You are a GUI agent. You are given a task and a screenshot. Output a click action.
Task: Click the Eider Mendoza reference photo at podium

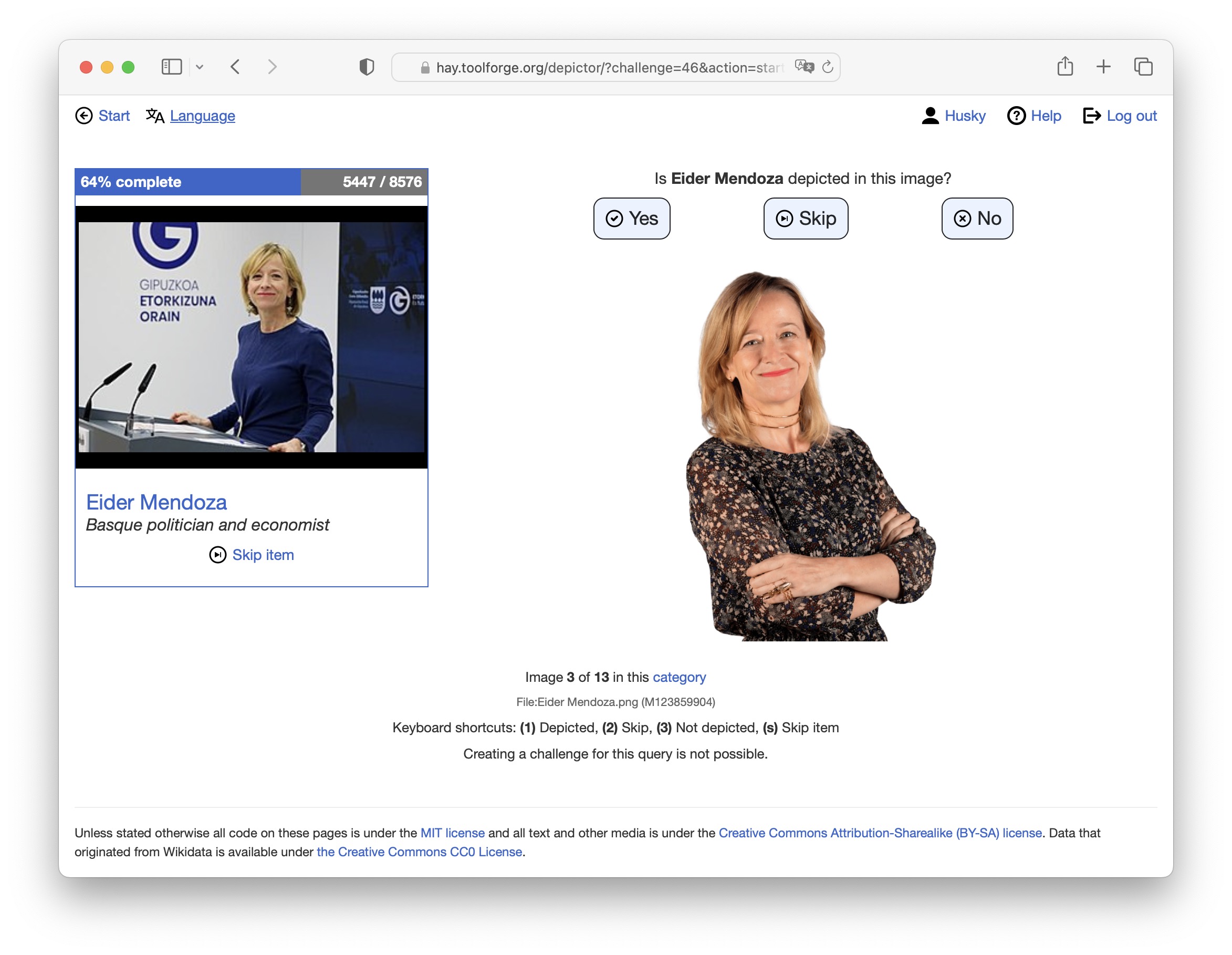252,337
